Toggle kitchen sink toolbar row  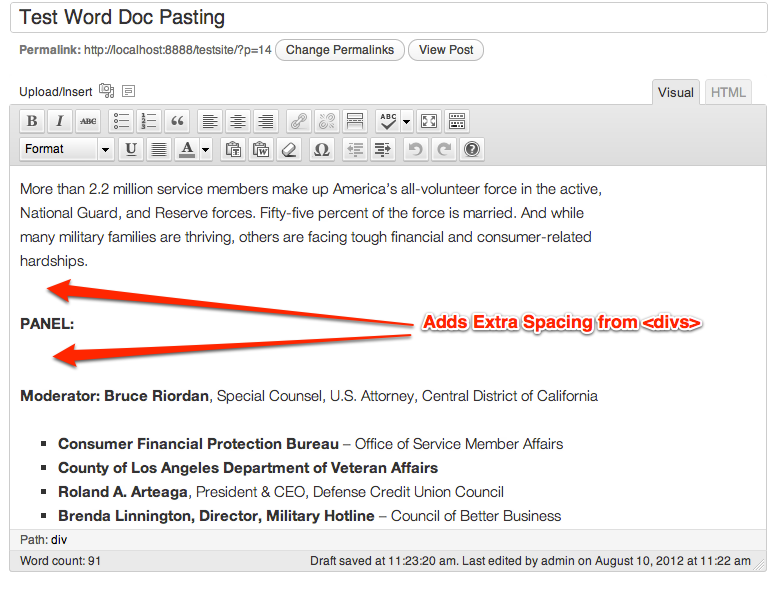[x=457, y=121]
